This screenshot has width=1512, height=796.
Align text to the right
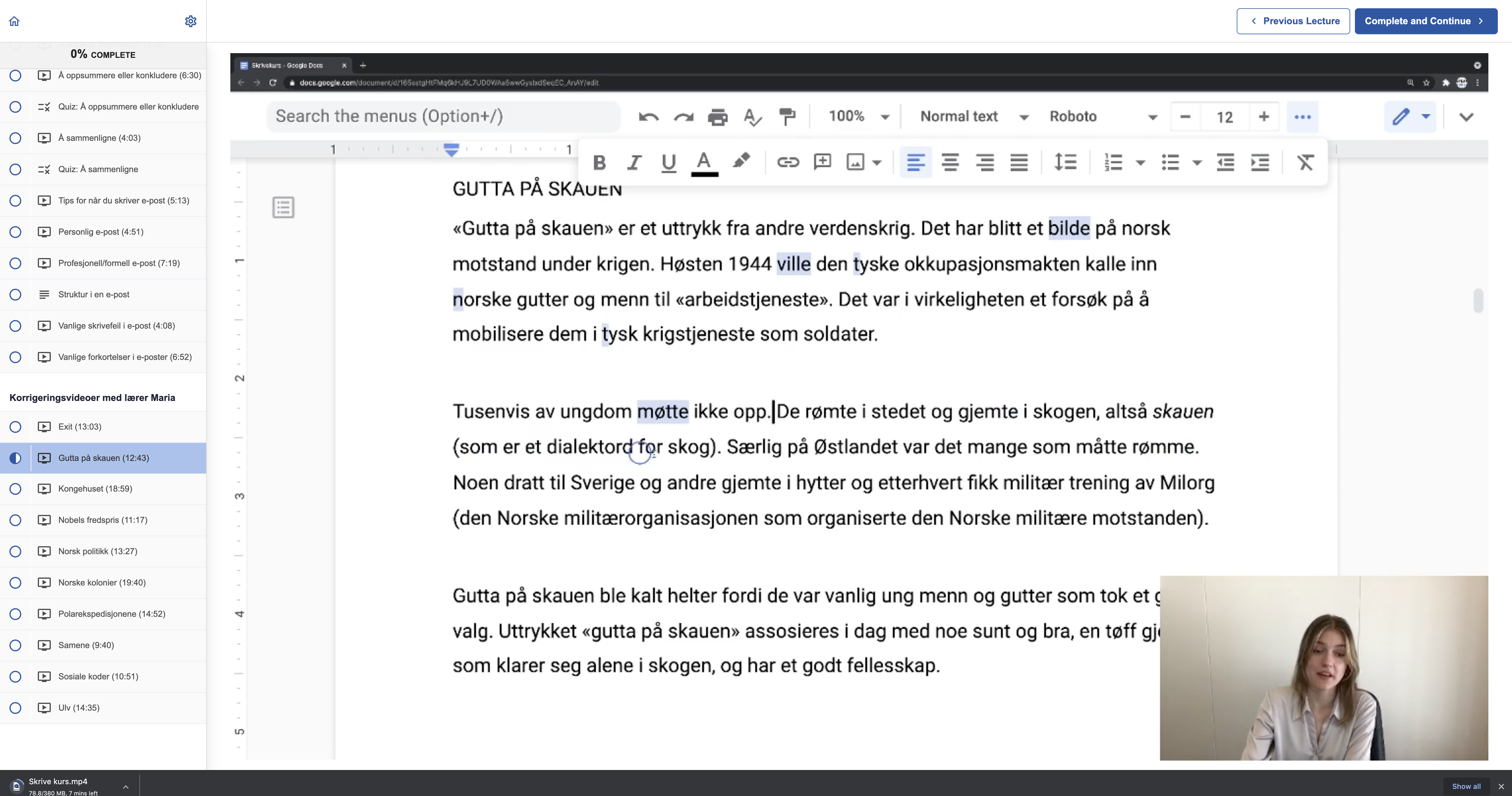(x=985, y=163)
